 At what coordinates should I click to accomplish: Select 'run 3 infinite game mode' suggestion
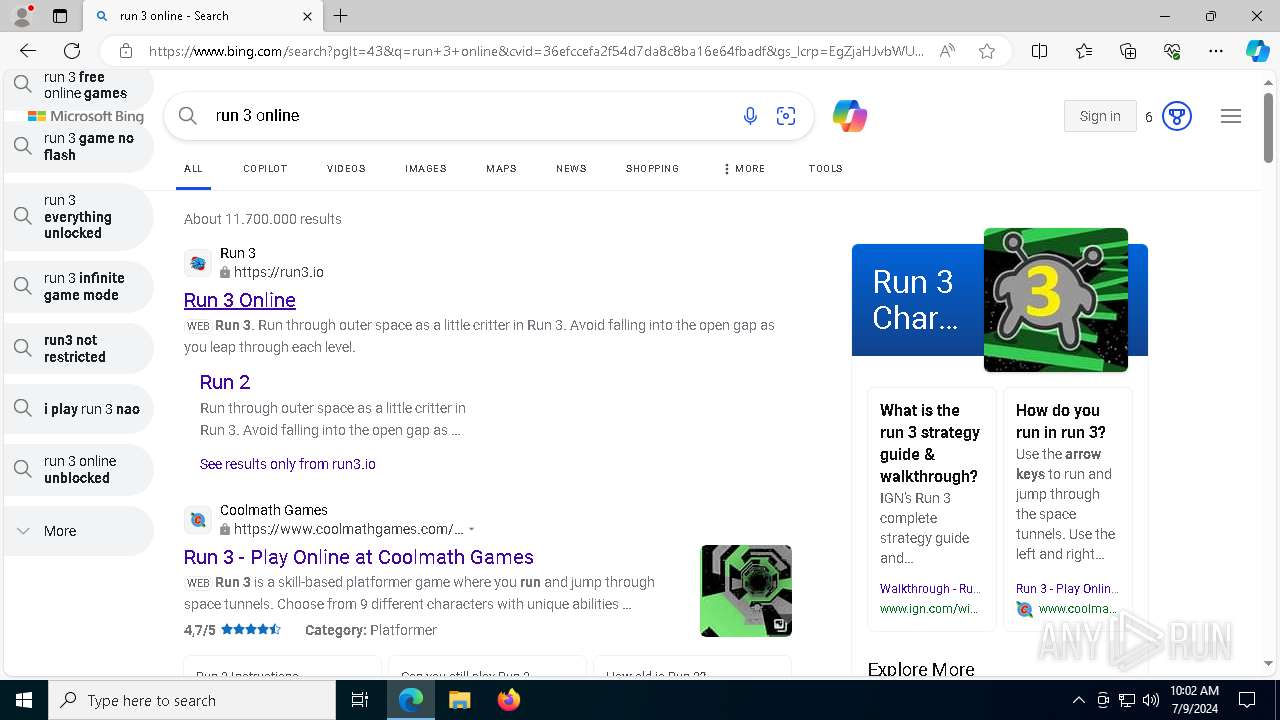(x=79, y=287)
